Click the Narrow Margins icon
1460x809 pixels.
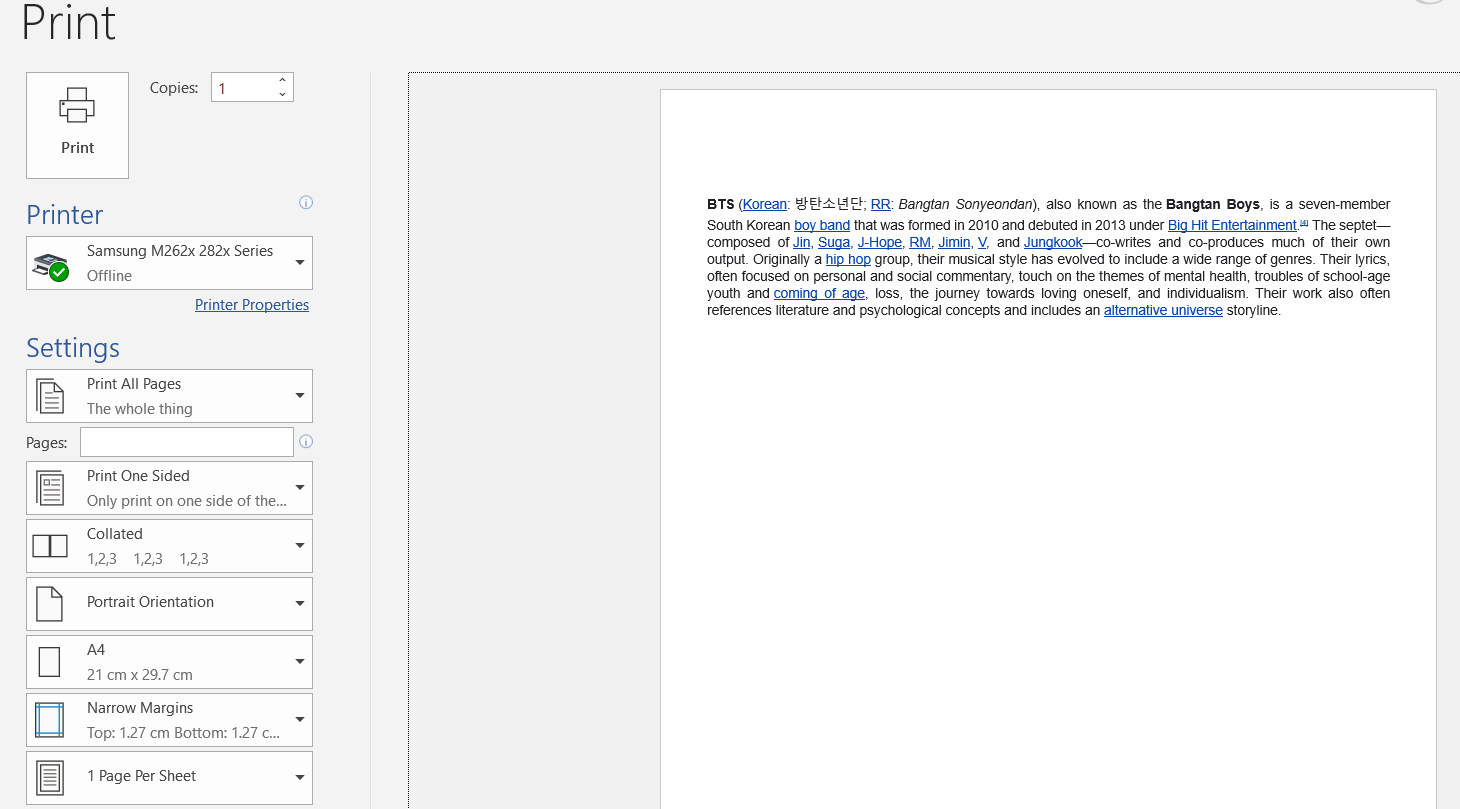49,720
